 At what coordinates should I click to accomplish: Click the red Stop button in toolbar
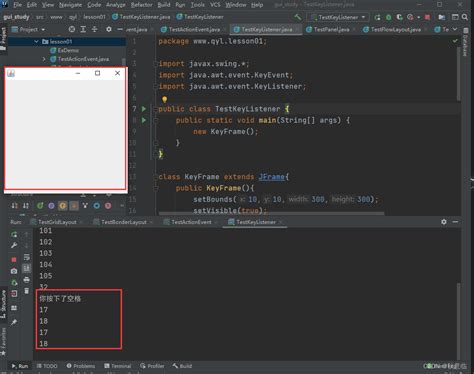coord(427,17)
